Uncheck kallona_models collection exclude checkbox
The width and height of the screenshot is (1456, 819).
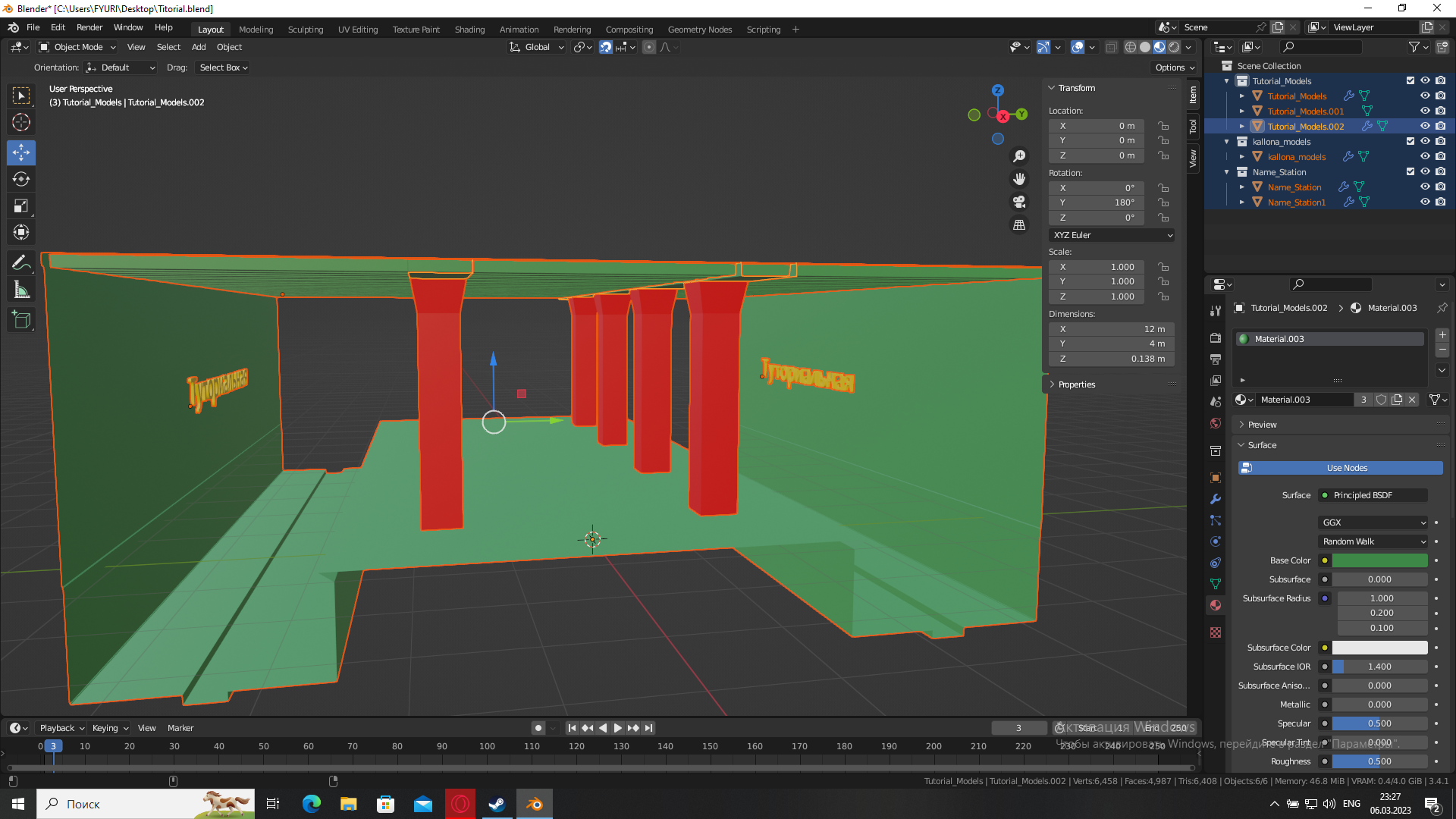[1410, 141]
